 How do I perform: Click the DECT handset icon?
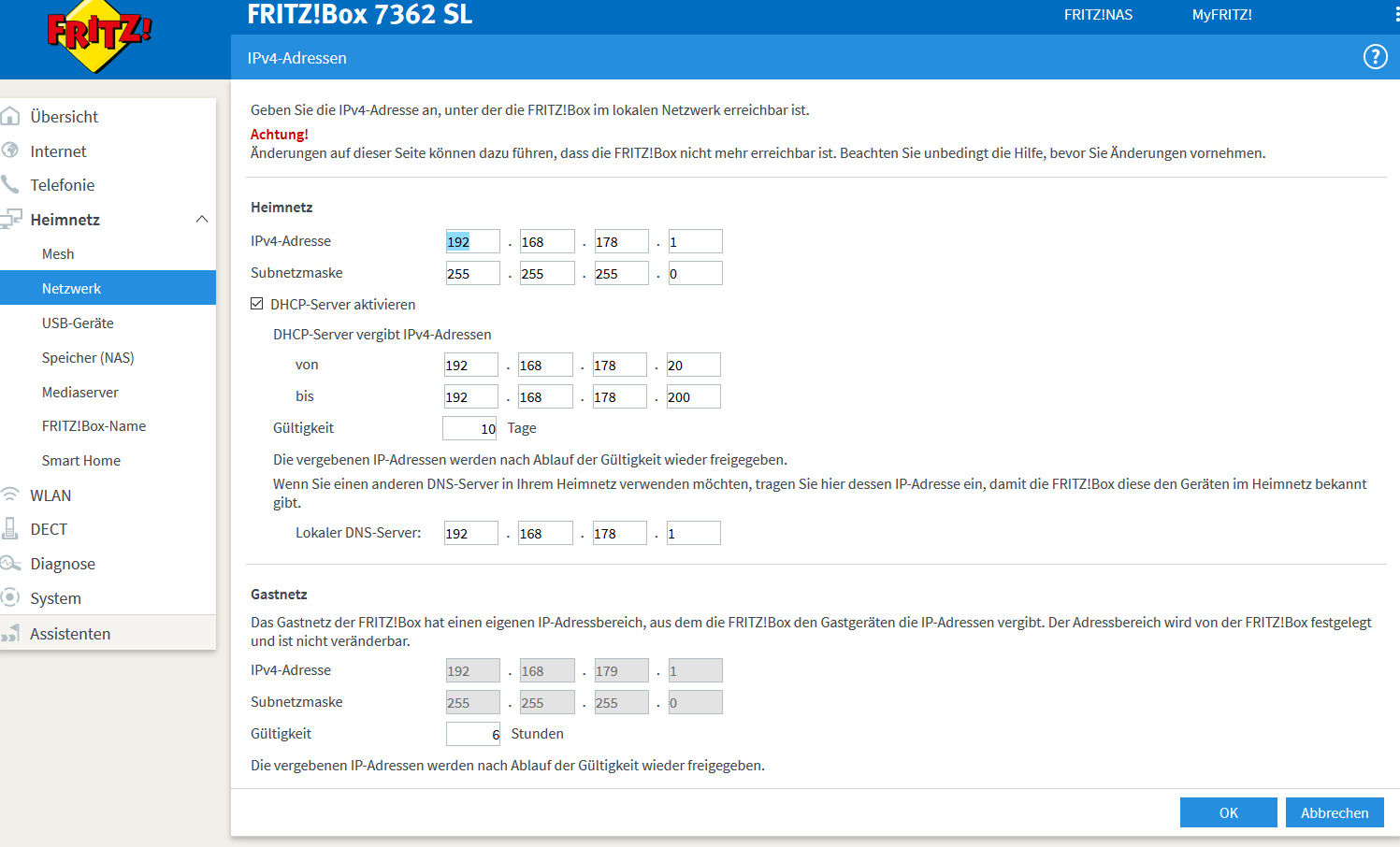(10, 529)
